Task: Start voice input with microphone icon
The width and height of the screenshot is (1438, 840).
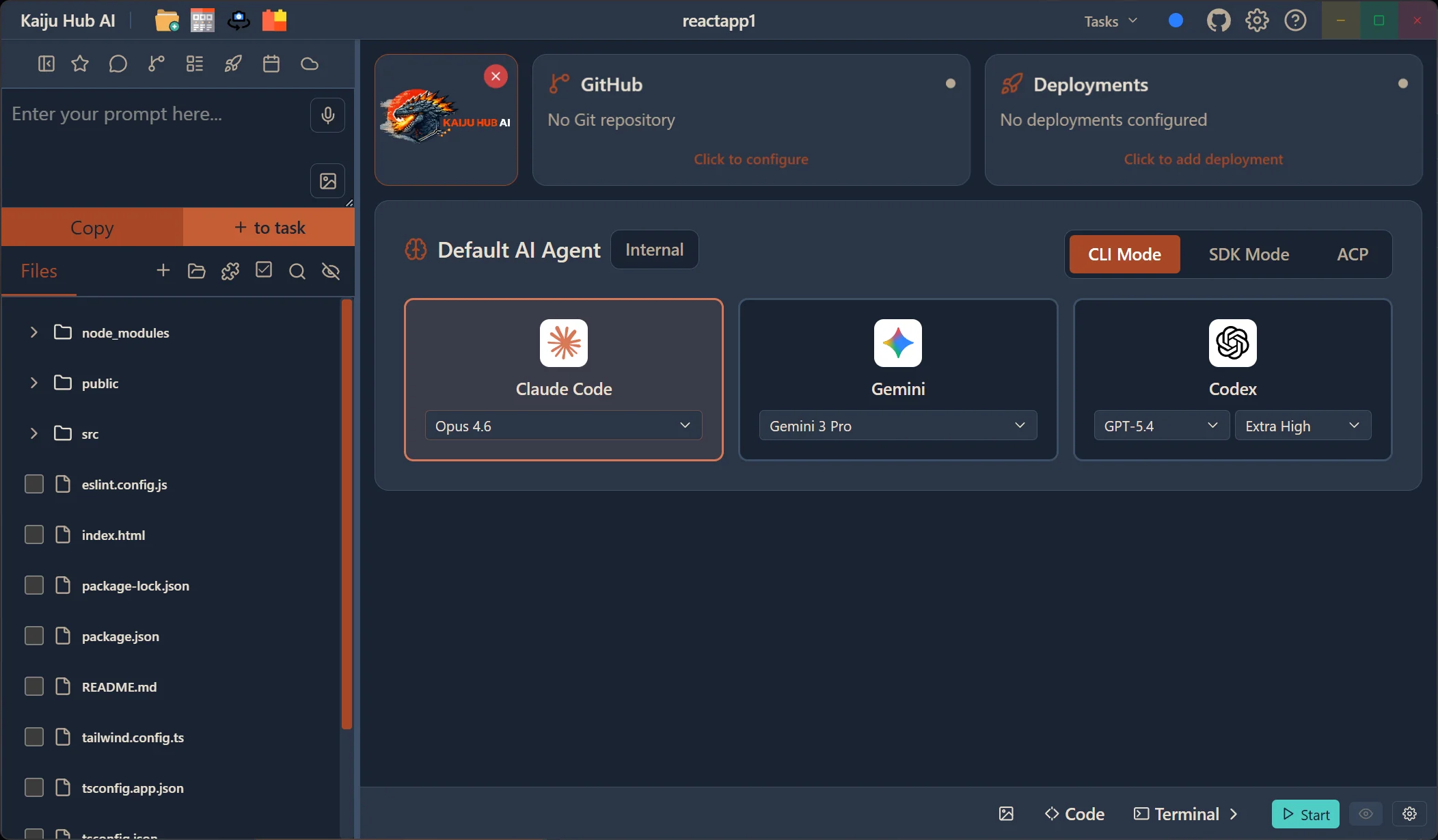Action: point(328,115)
